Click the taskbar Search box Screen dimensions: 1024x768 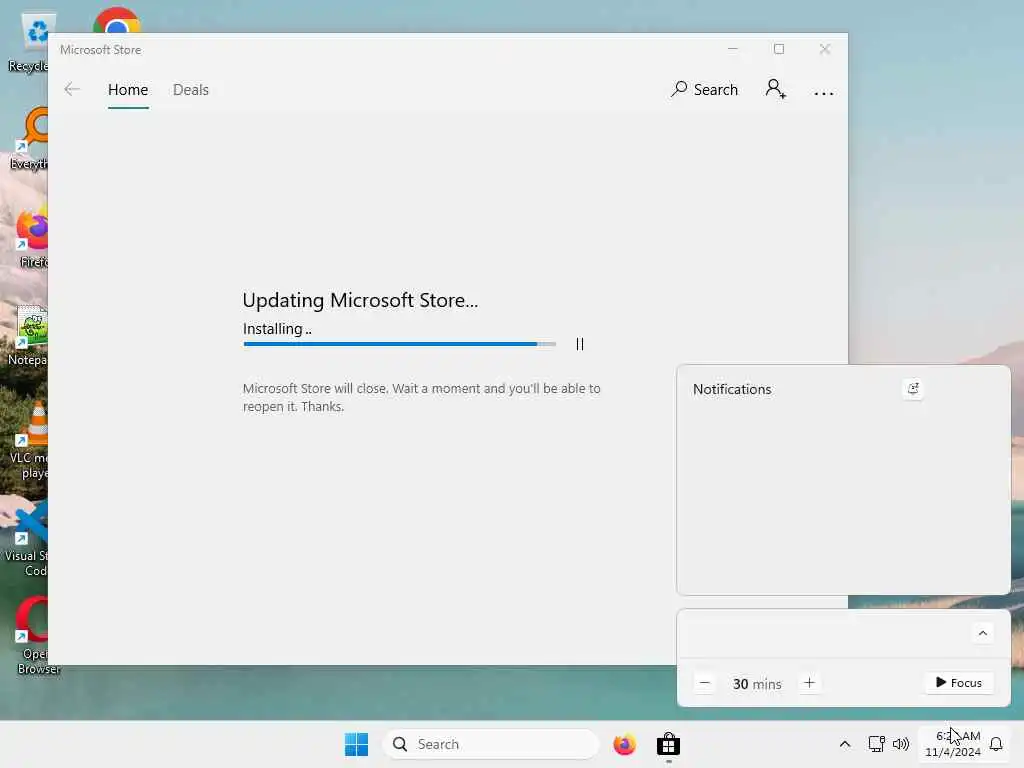click(490, 744)
